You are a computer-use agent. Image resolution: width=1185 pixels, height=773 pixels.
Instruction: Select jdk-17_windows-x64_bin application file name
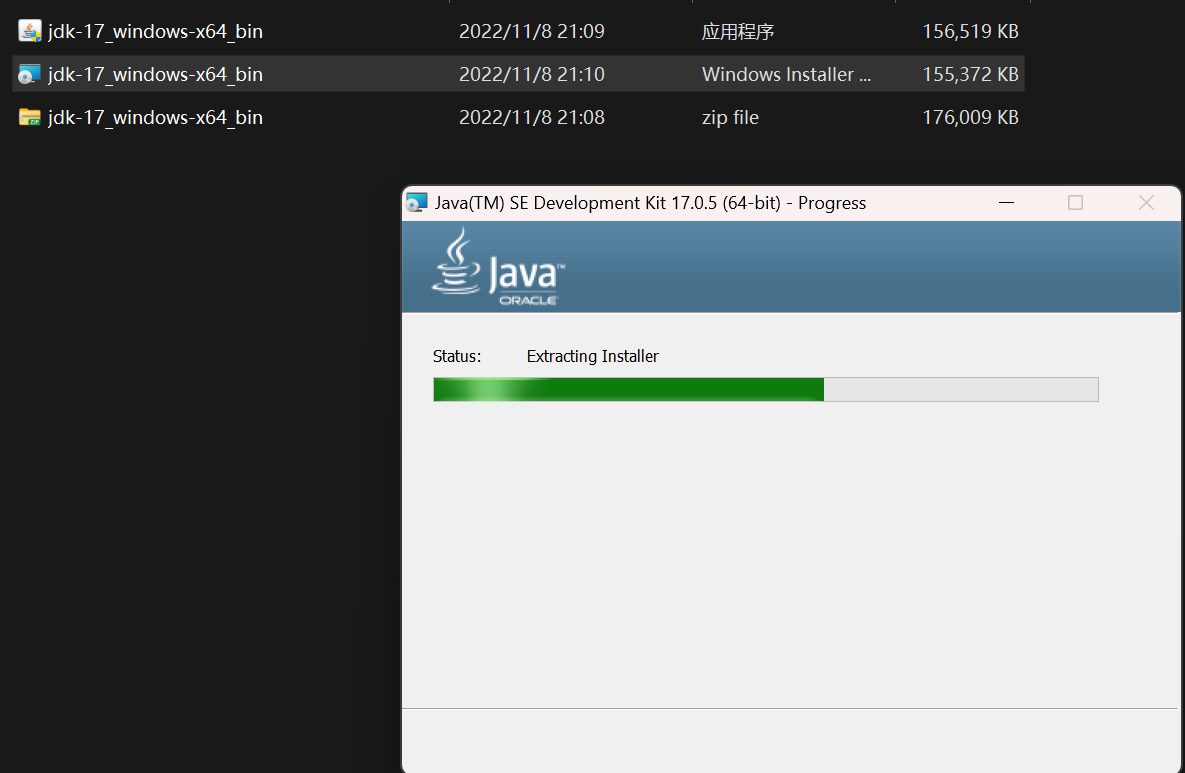pyautogui.click(x=155, y=32)
